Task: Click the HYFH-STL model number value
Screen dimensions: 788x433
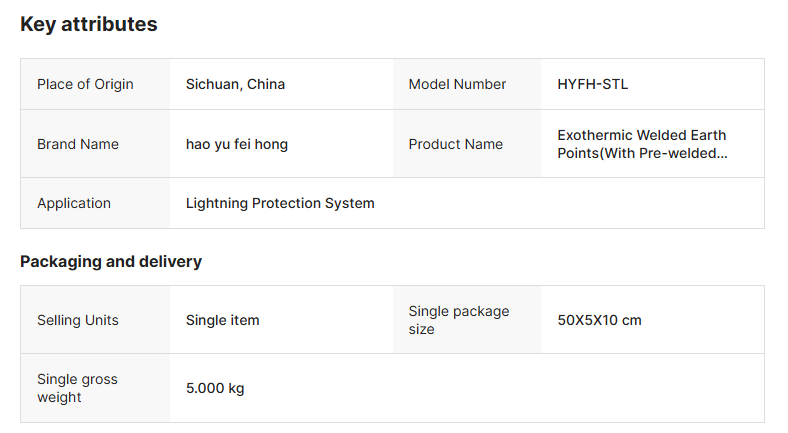Action: (593, 84)
